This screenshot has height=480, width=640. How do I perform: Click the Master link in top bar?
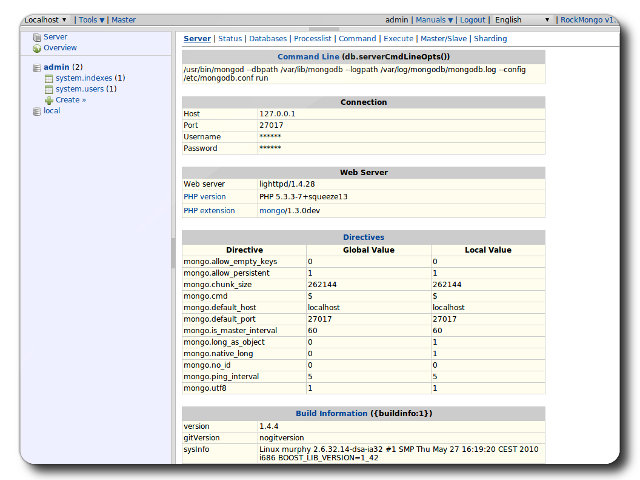click(x=124, y=19)
